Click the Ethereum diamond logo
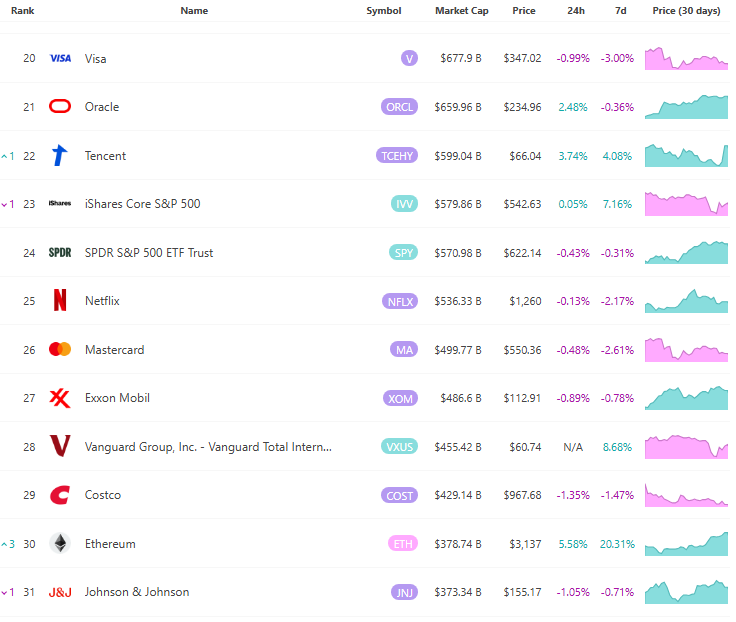This screenshot has height=622, width=736. pos(60,544)
